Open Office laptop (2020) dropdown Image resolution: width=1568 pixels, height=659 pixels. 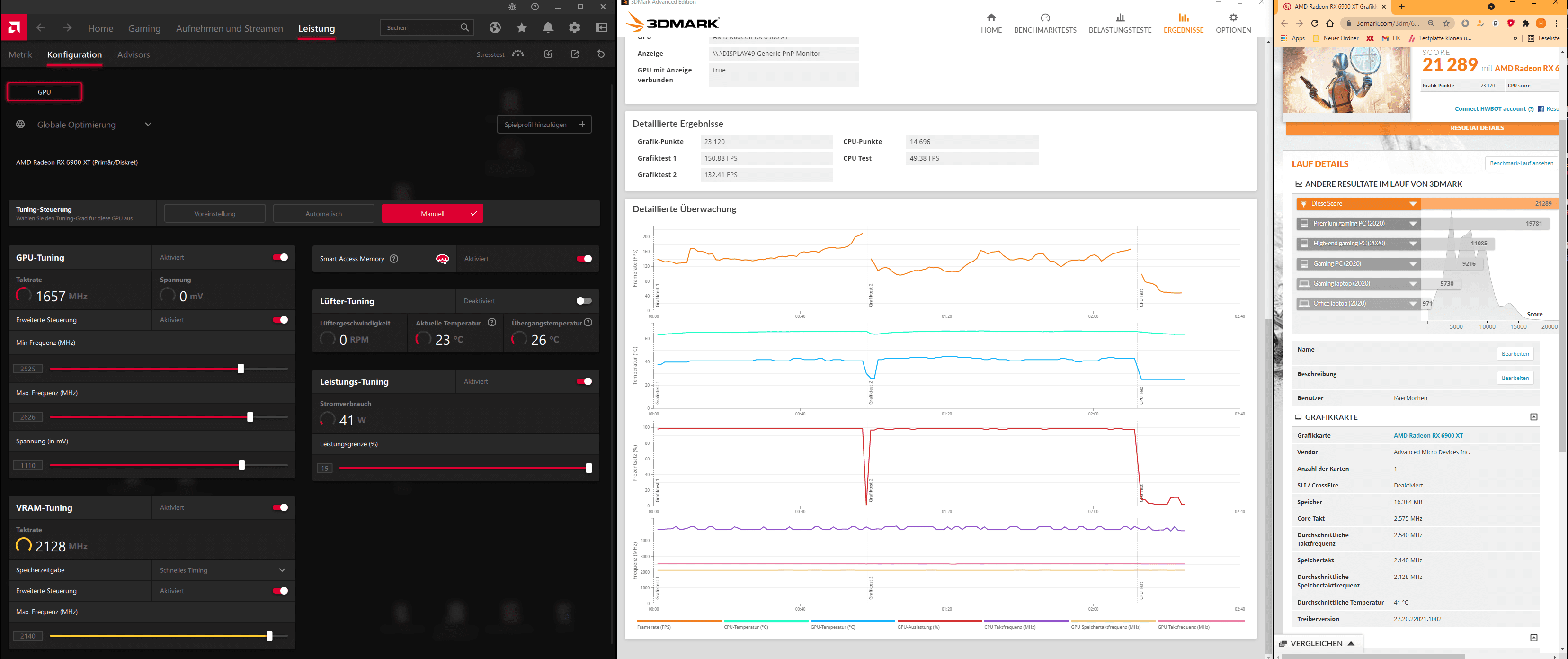1413,303
